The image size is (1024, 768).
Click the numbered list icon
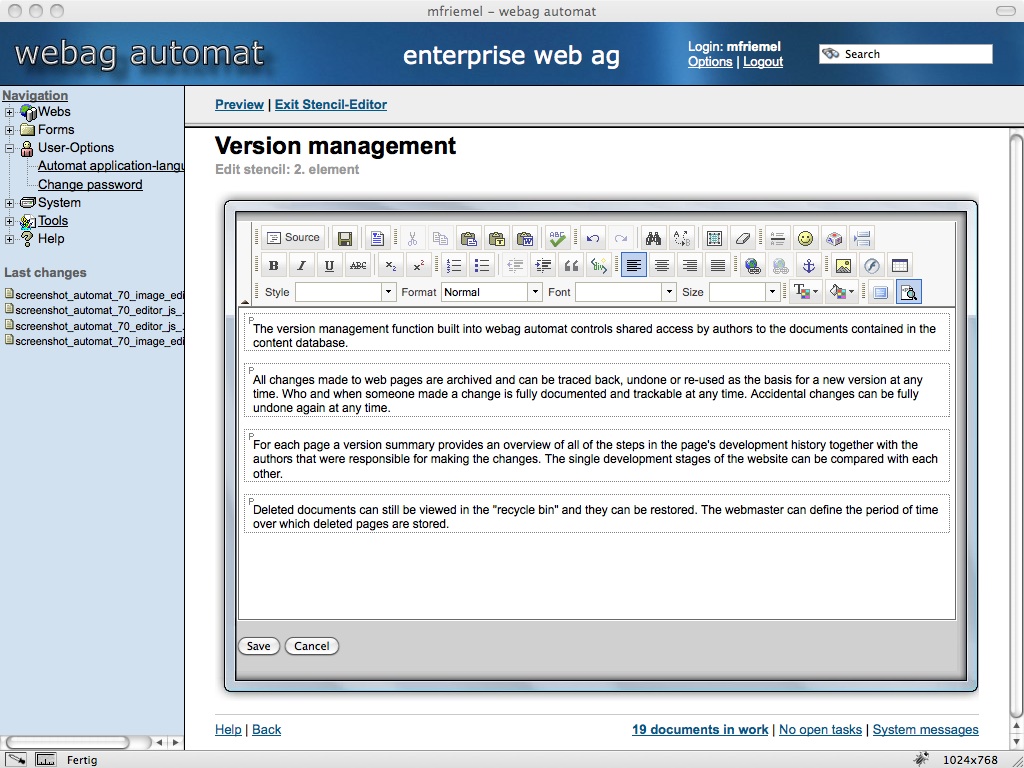(x=453, y=265)
